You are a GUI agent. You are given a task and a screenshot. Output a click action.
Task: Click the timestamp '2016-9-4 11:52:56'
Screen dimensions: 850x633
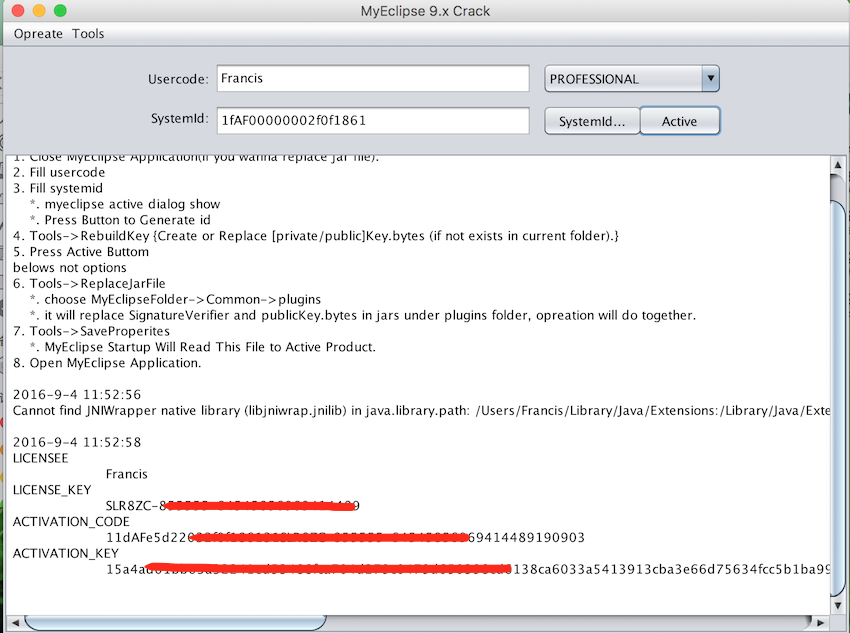77,395
